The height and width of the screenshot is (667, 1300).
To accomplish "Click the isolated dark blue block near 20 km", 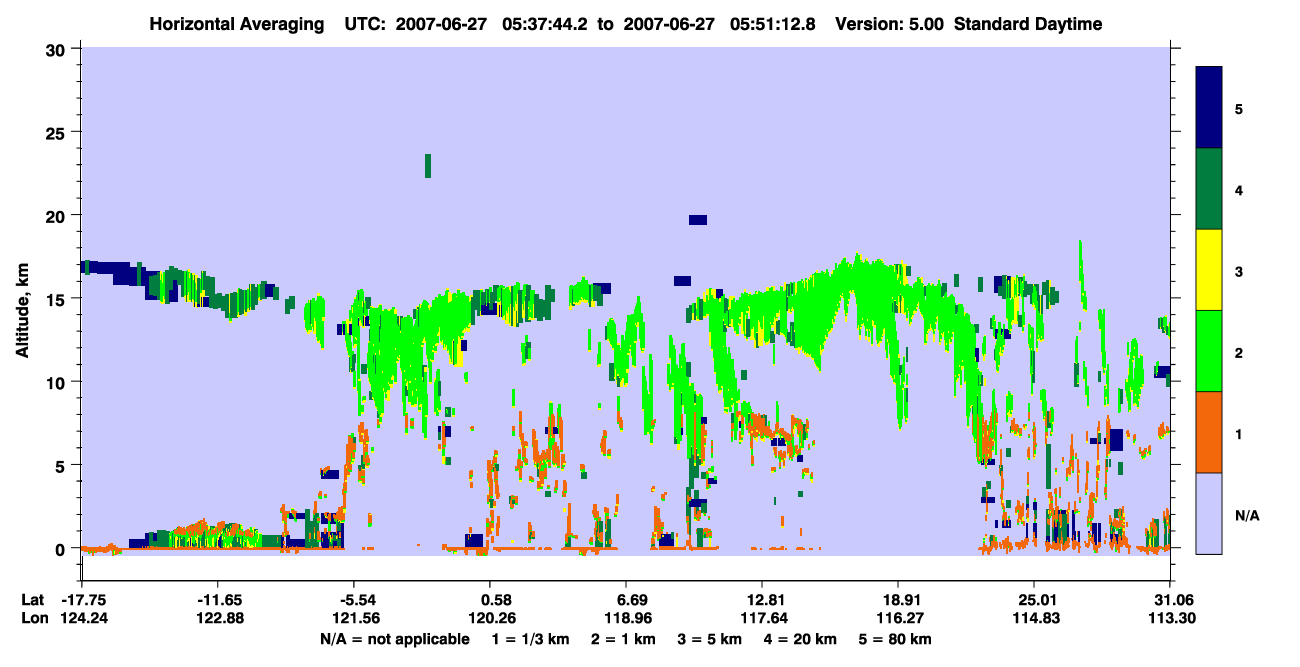I will pos(698,220).
